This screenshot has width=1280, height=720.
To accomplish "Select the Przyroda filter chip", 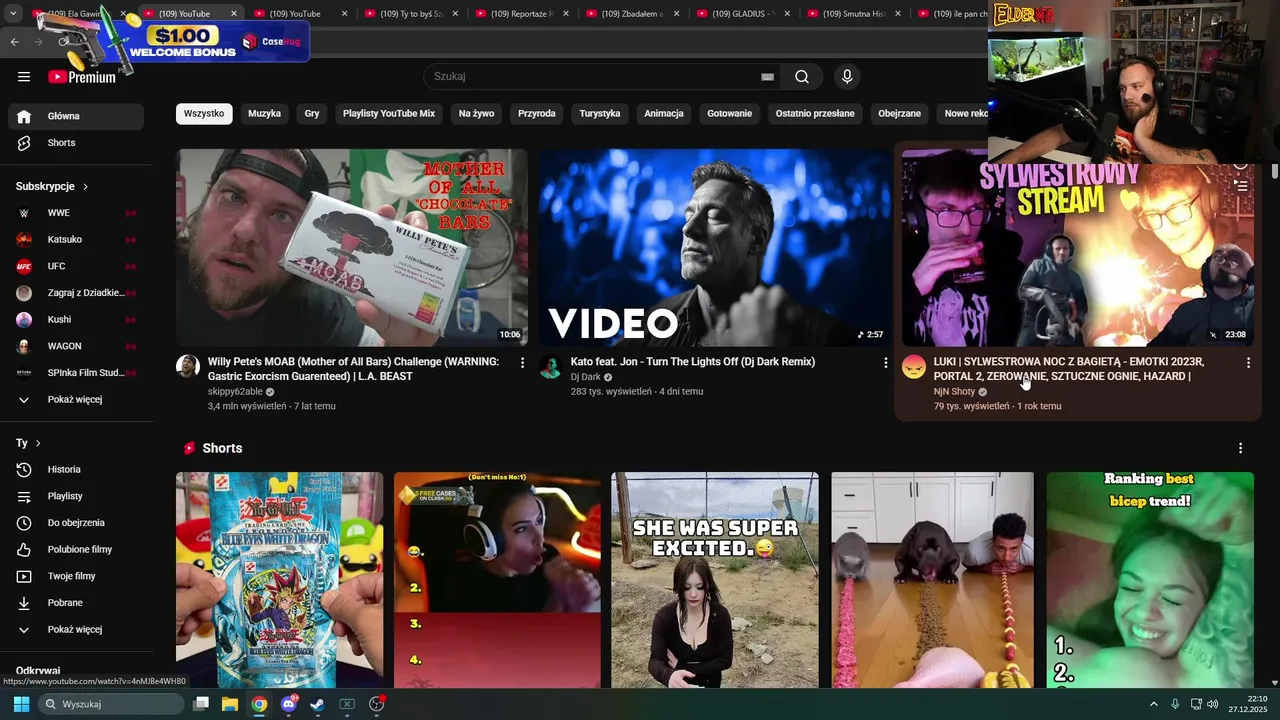I will [x=537, y=114].
